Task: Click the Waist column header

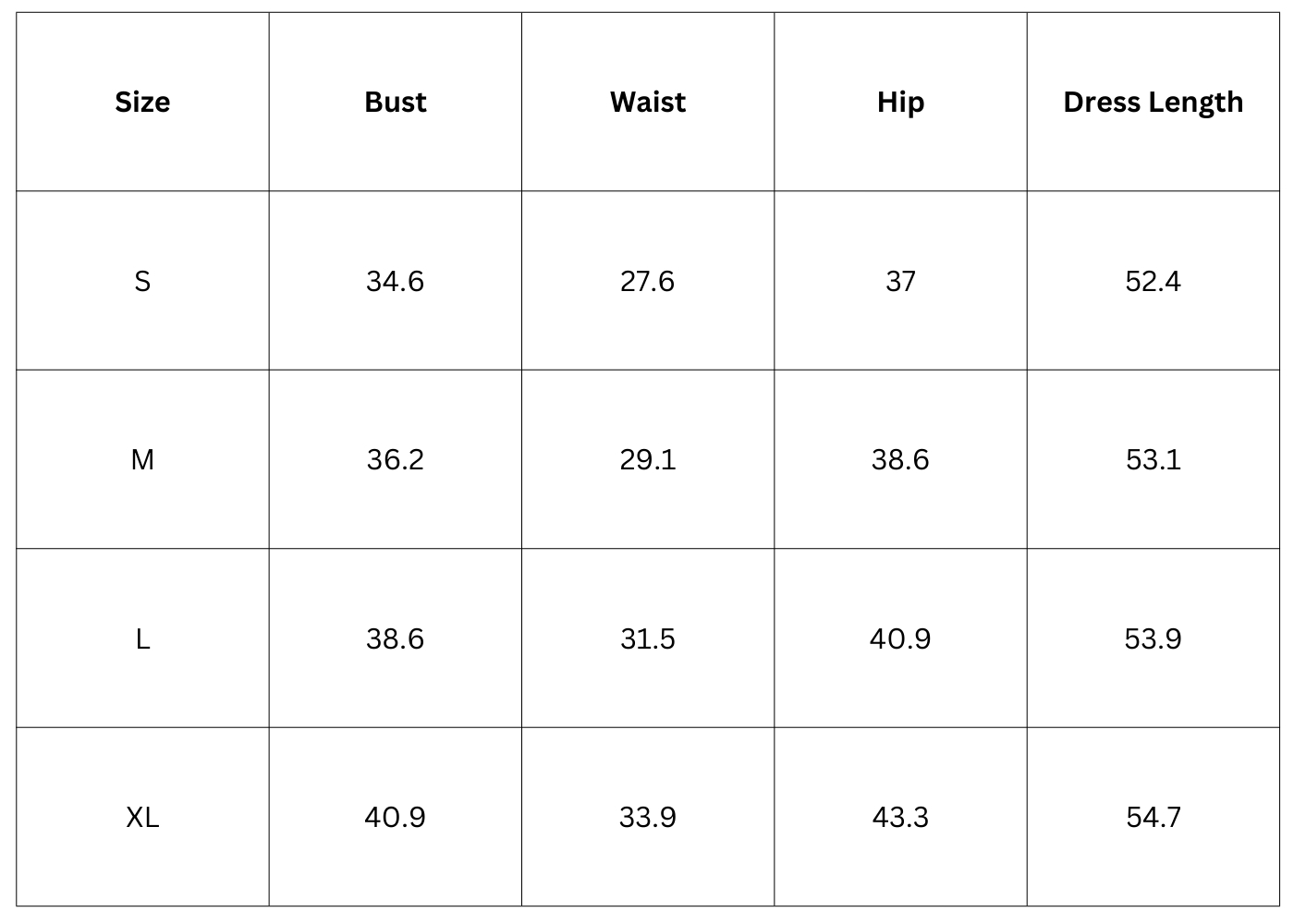Action: coord(648,102)
